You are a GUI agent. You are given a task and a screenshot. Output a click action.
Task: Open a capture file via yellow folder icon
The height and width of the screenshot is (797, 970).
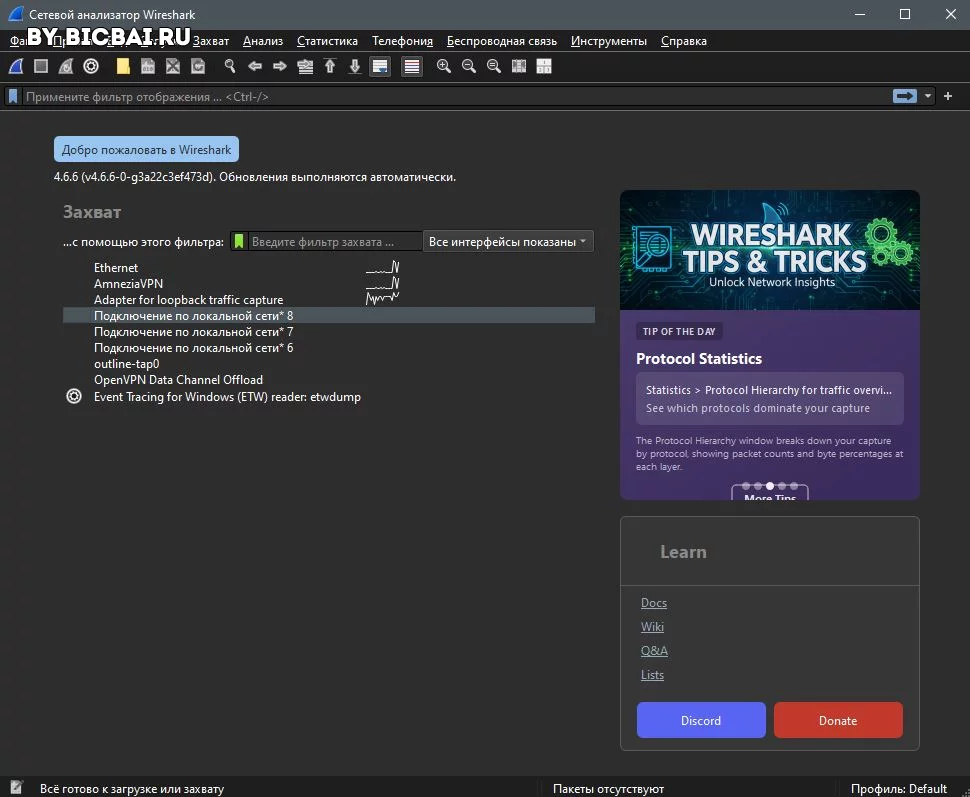click(123, 66)
